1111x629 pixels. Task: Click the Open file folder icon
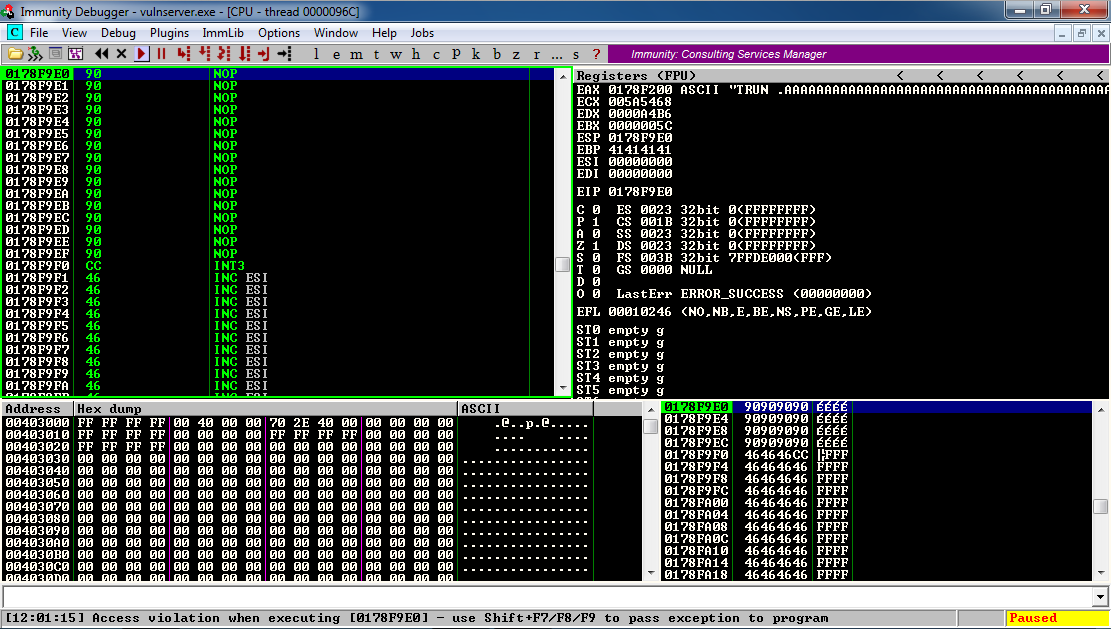(x=16, y=54)
